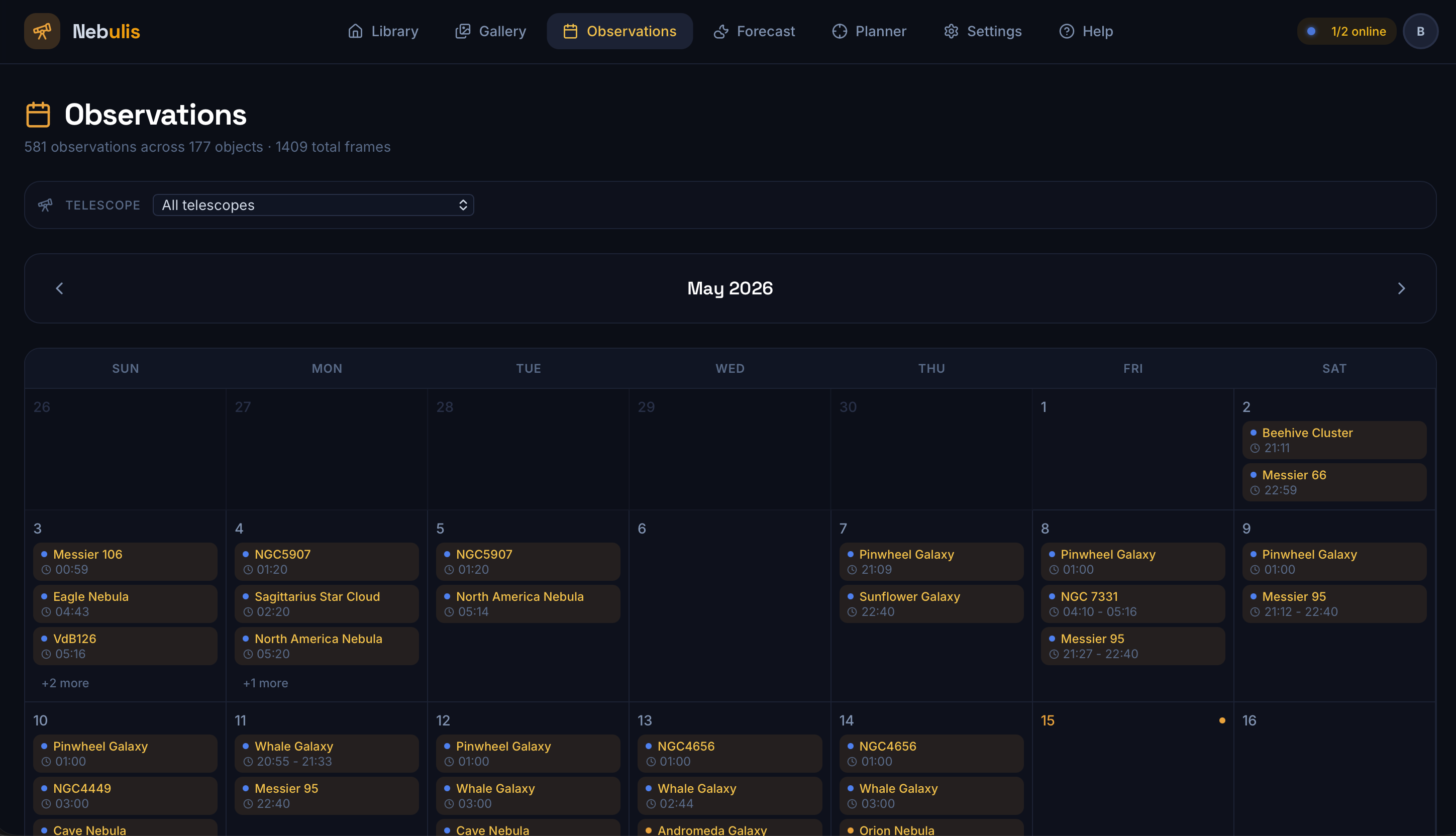Open Whale Galaxy observation on May 14
Image resolution: width=1456 pixels, height=836 pixels.
pos(931,796)
